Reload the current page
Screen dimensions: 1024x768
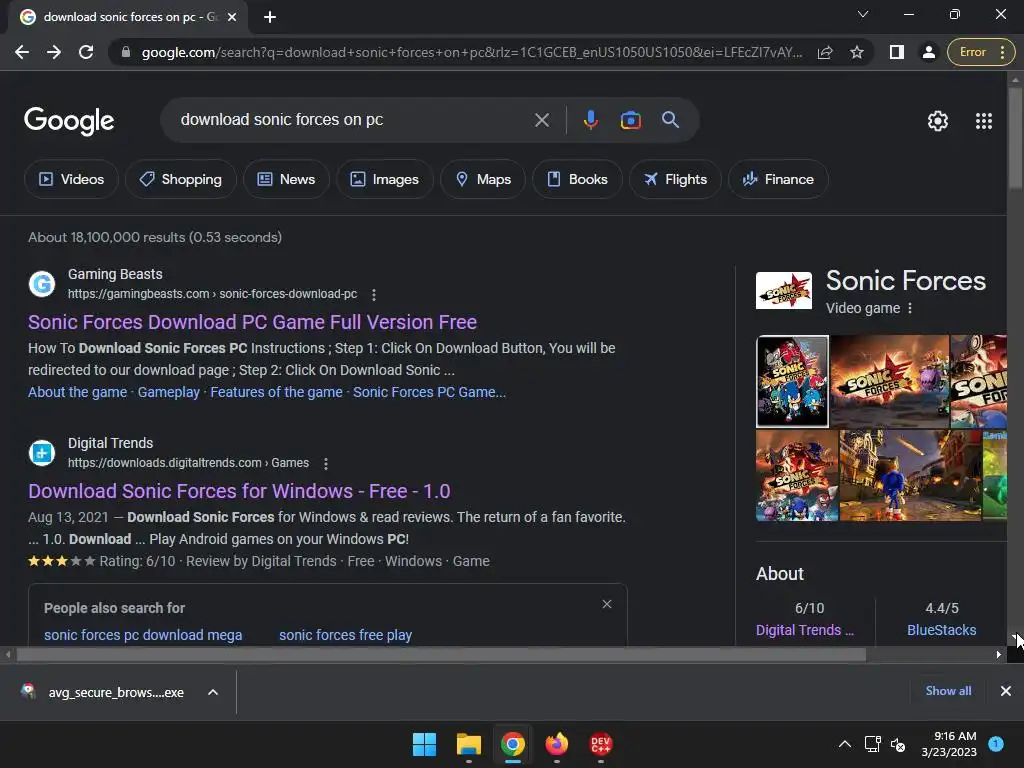tap(86, 52)
